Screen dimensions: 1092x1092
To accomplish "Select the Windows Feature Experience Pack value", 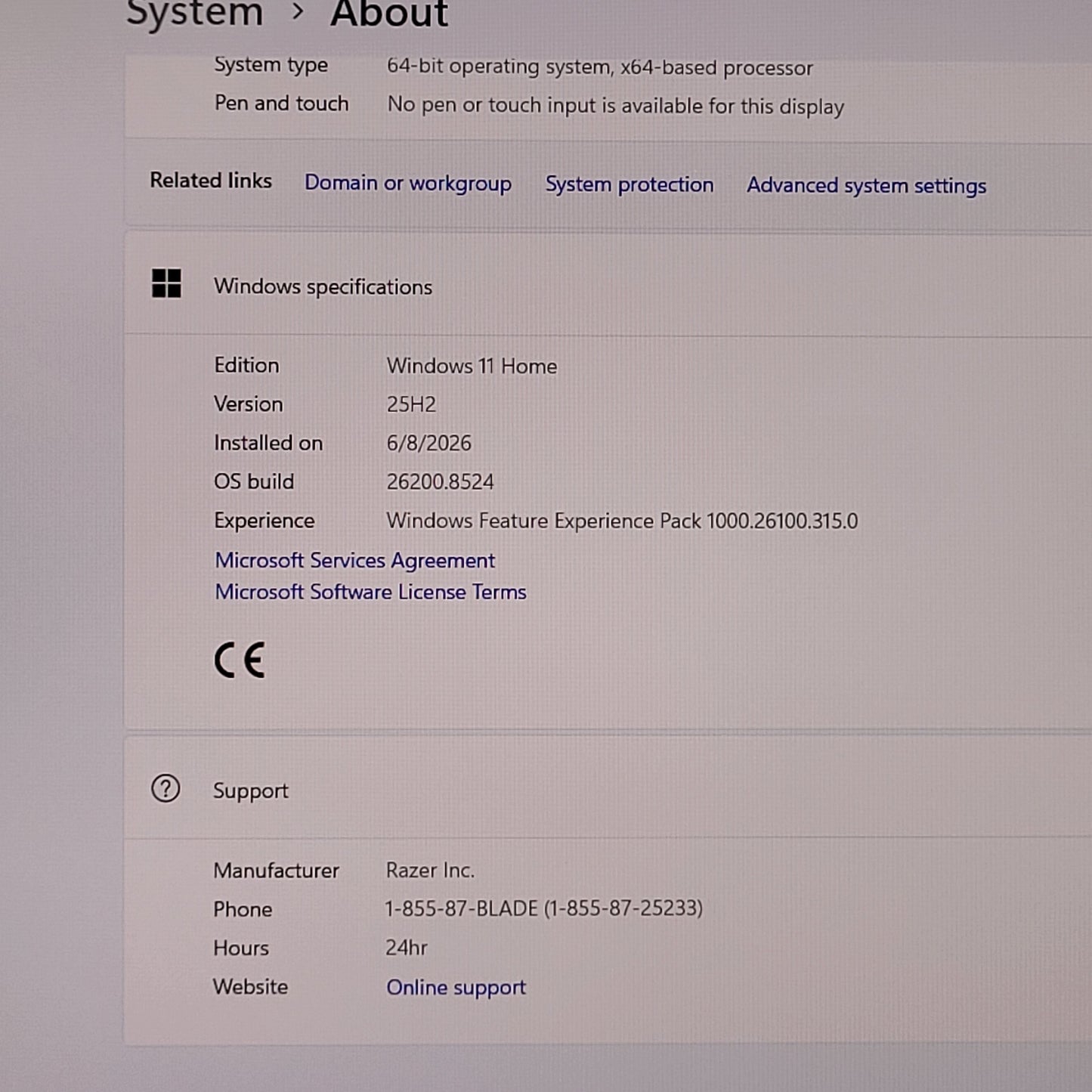I will 623,521.
